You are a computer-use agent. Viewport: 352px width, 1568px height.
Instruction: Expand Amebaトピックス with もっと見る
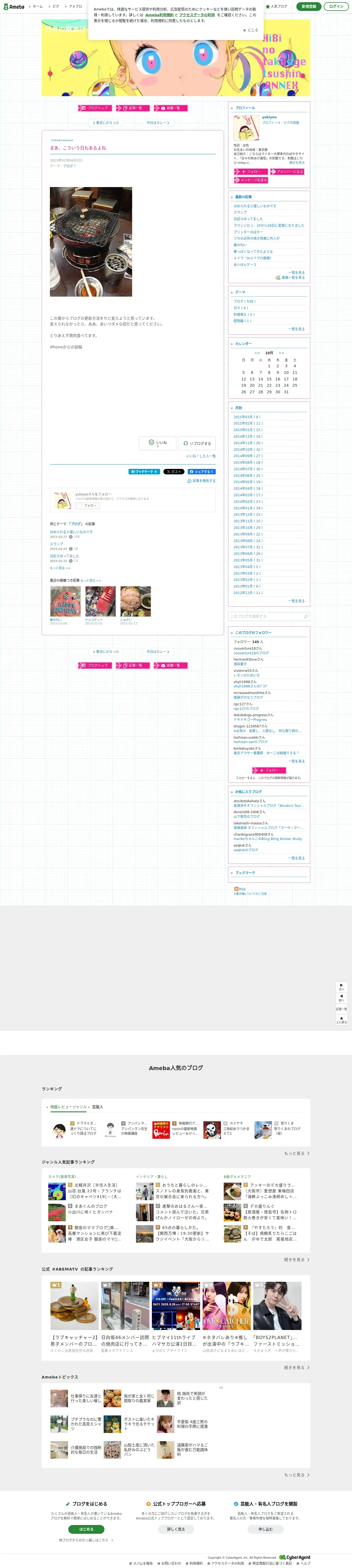pos(297,1475)
